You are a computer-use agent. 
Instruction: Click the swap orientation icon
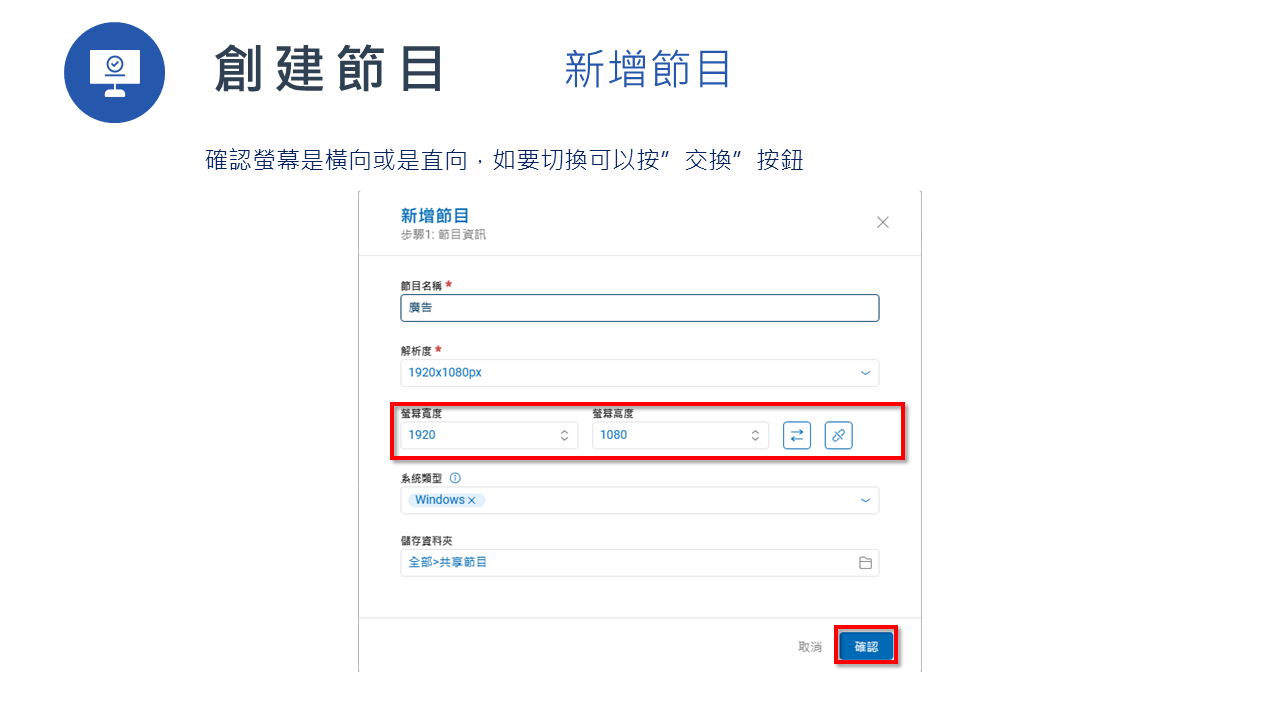click(x=797, y=435)
